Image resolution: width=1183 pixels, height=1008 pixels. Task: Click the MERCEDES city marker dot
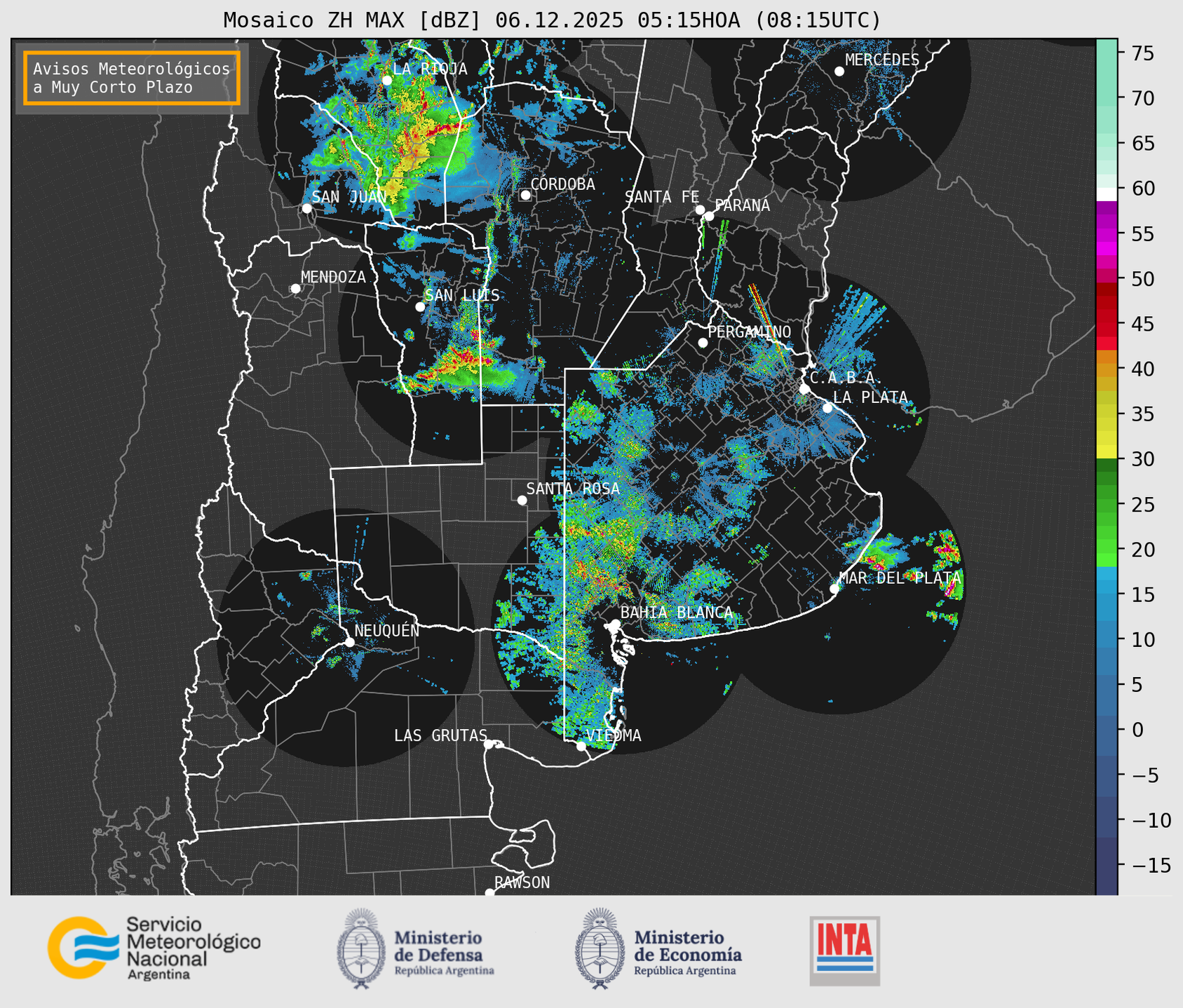[x=839, y=71]
